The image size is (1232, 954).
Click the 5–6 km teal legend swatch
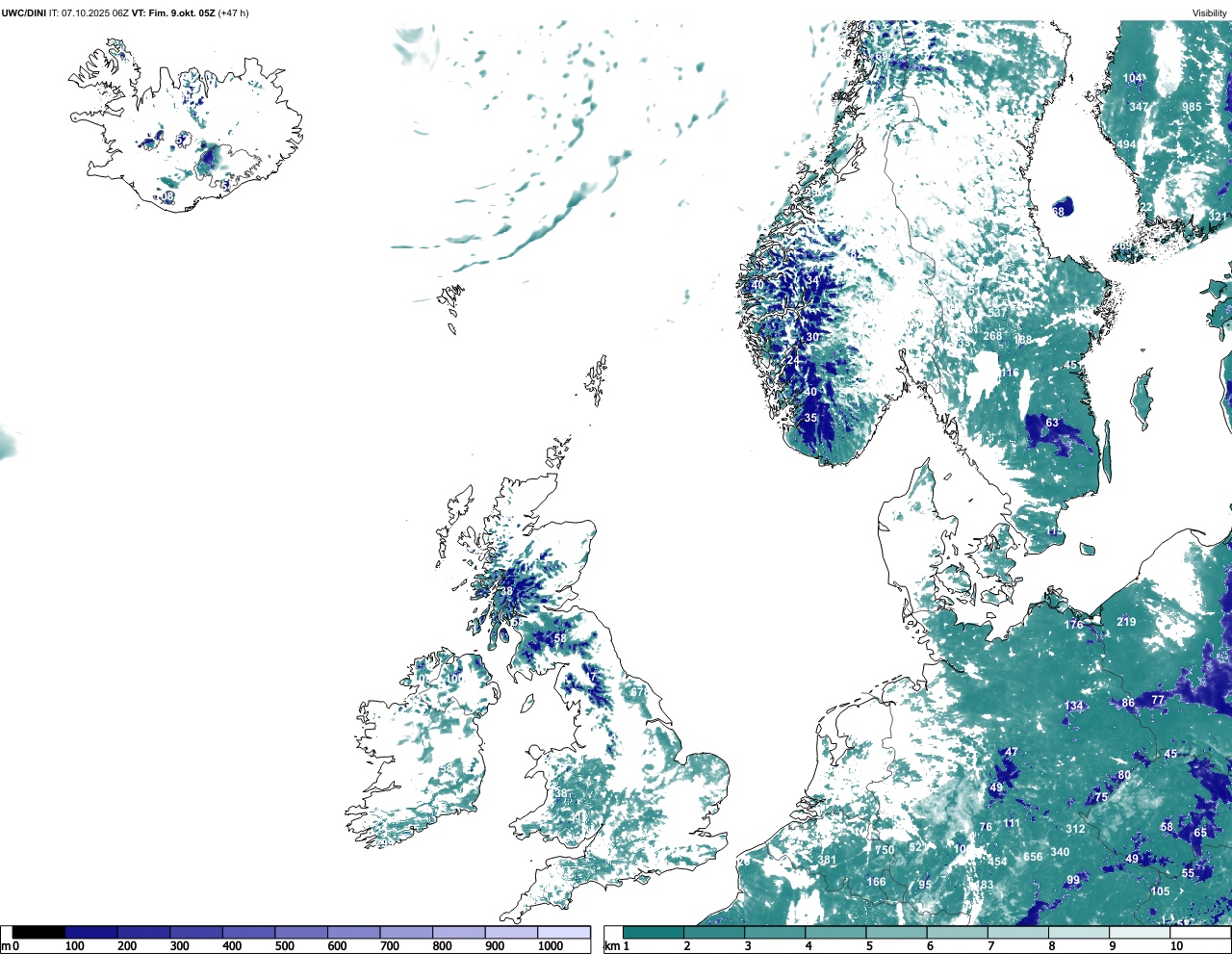897,932
